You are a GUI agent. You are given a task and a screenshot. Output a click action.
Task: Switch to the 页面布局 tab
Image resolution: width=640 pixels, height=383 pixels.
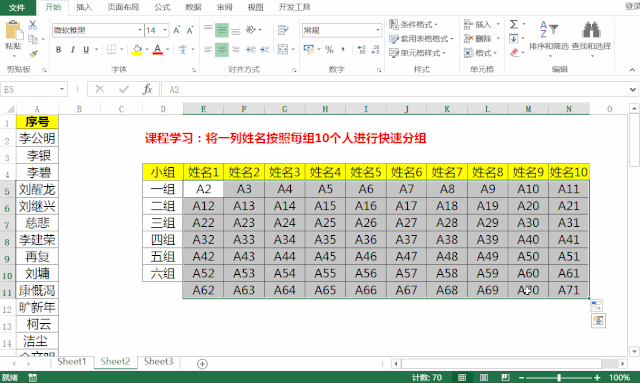click(123, 7)
